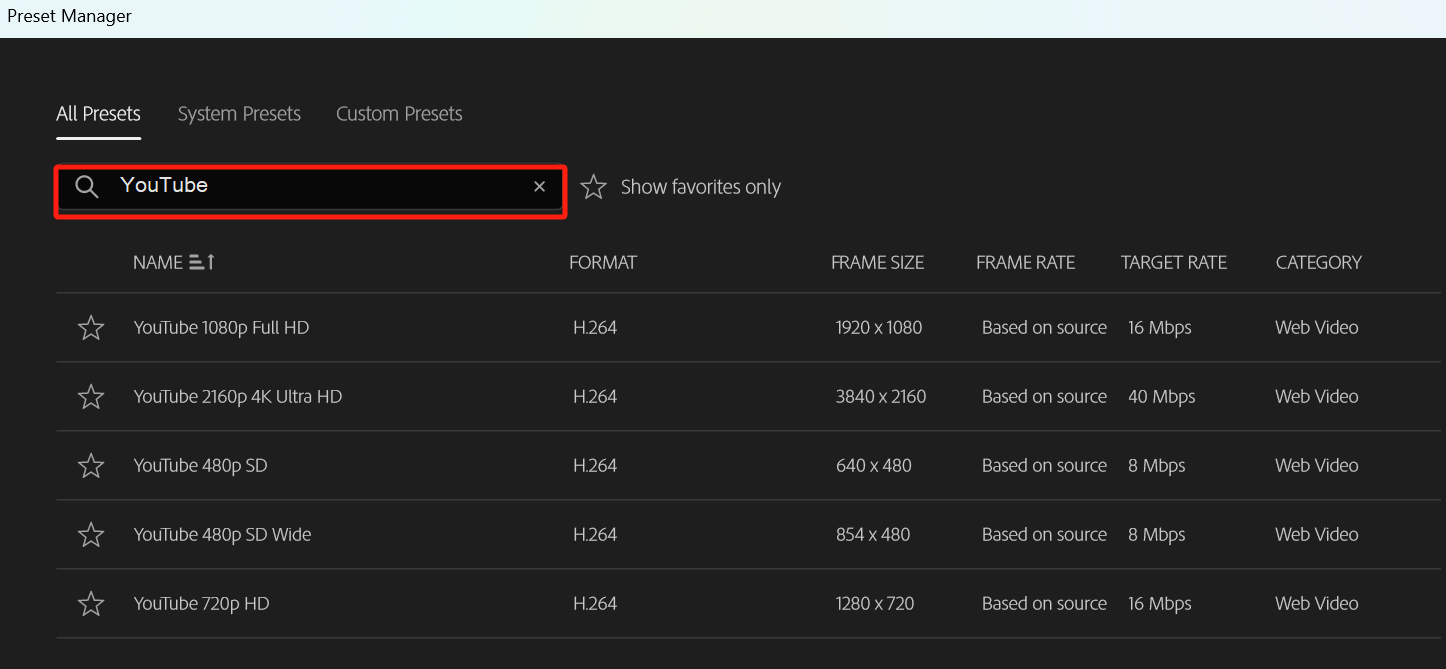Image resolution: width=1446 pixels, height=669 pixels.
Task: Toggle the Show favorites only star
Action: coord(594,186)
